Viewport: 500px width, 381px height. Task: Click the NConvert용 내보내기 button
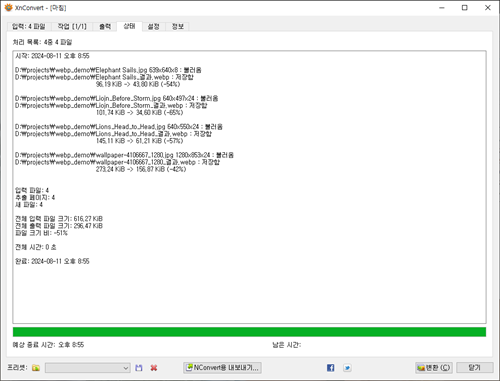[x=222, y=368]
